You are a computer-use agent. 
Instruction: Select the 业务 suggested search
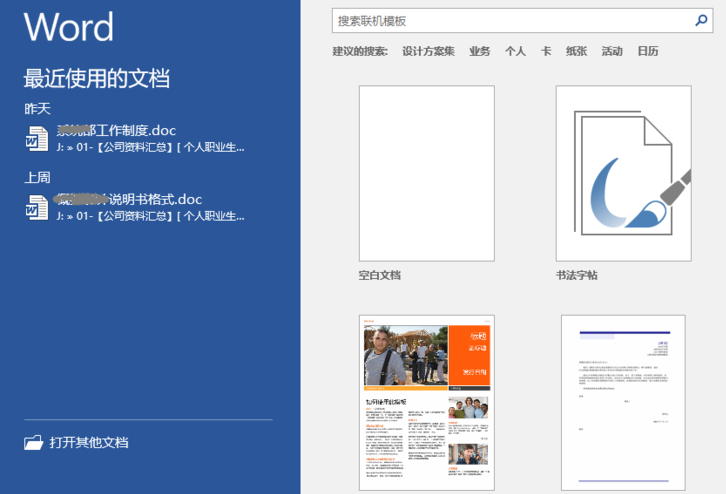click(480, 51)
